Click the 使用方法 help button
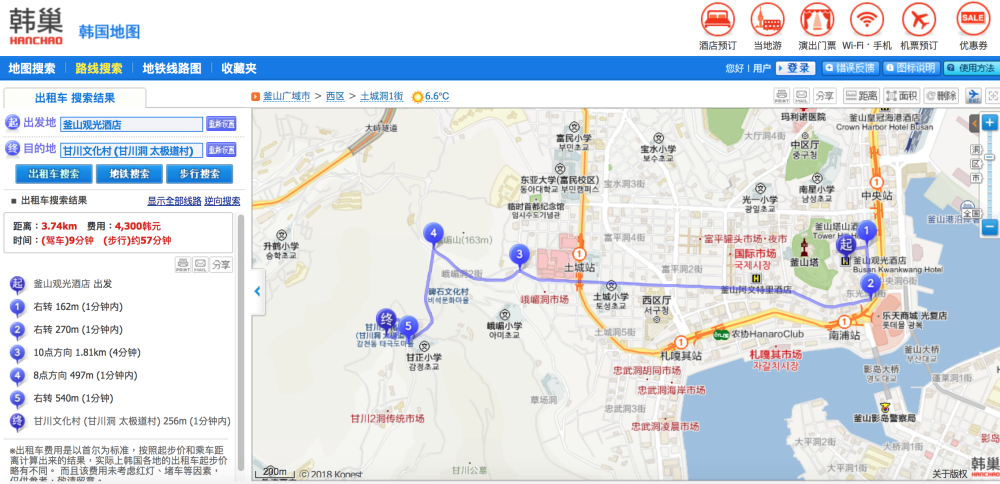The height and width of the screenshot is (484, 1000). click(x=971, y=68)
